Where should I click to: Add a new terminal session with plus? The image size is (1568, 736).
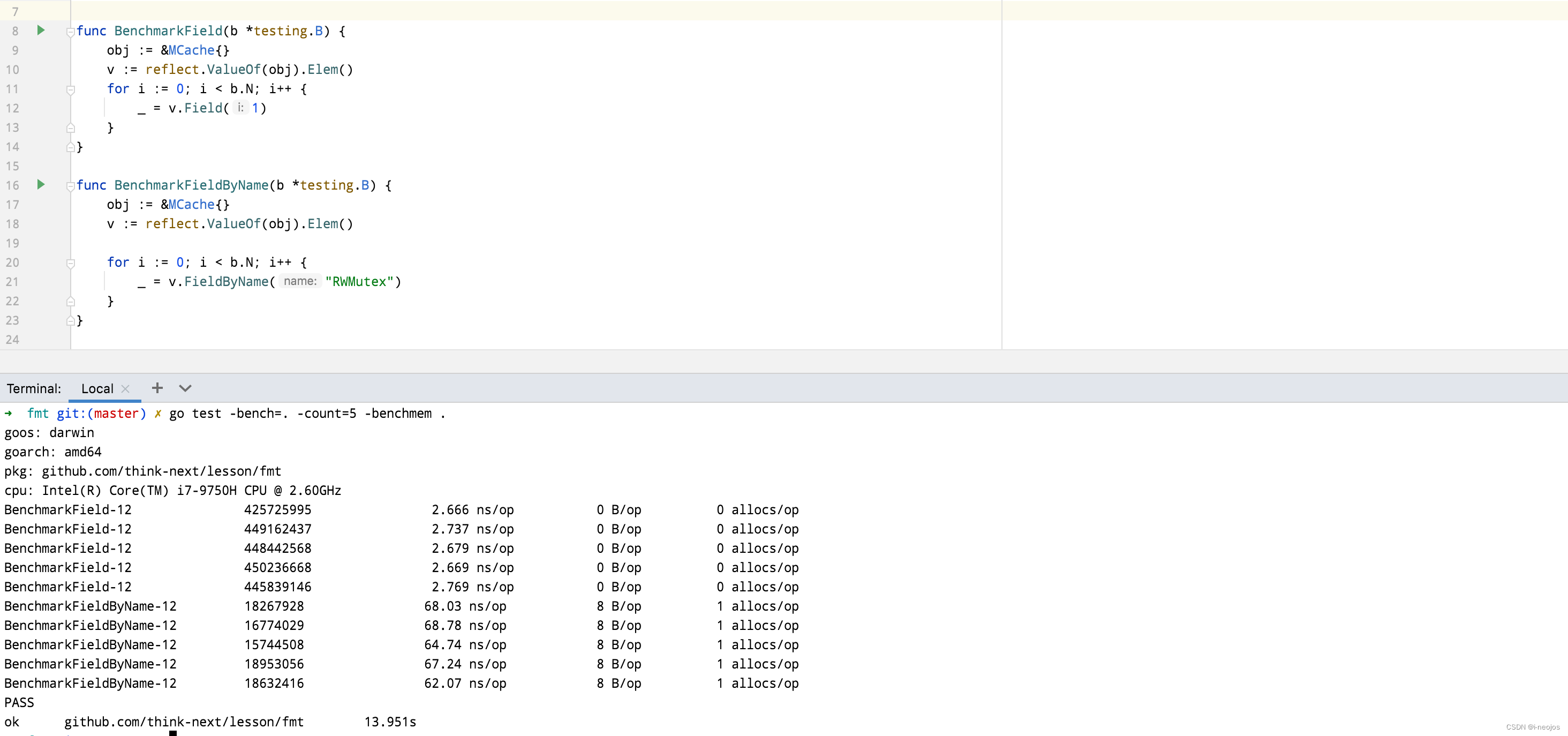pyautogui.click(x=157, y=388)
